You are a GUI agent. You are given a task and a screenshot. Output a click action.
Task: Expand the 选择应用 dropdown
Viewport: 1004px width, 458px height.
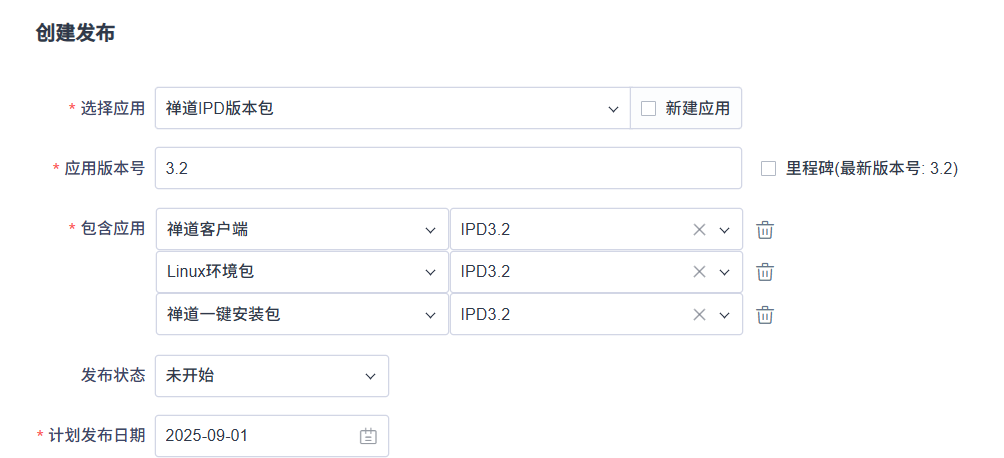[x=613, y=108]
